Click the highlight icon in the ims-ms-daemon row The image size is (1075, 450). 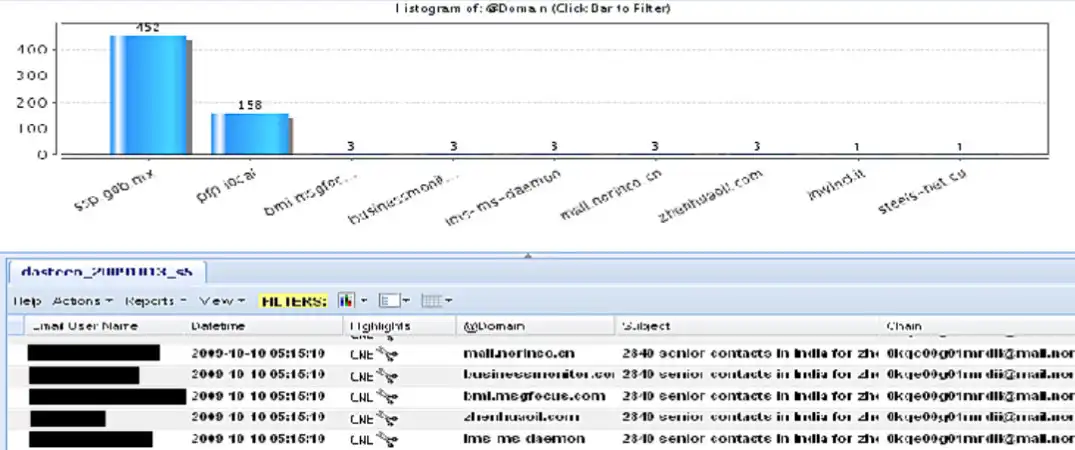386,438
